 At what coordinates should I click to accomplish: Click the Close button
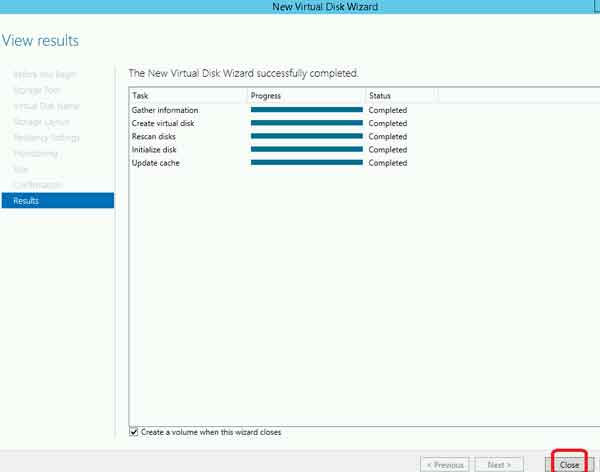click(x=569, y=465)
